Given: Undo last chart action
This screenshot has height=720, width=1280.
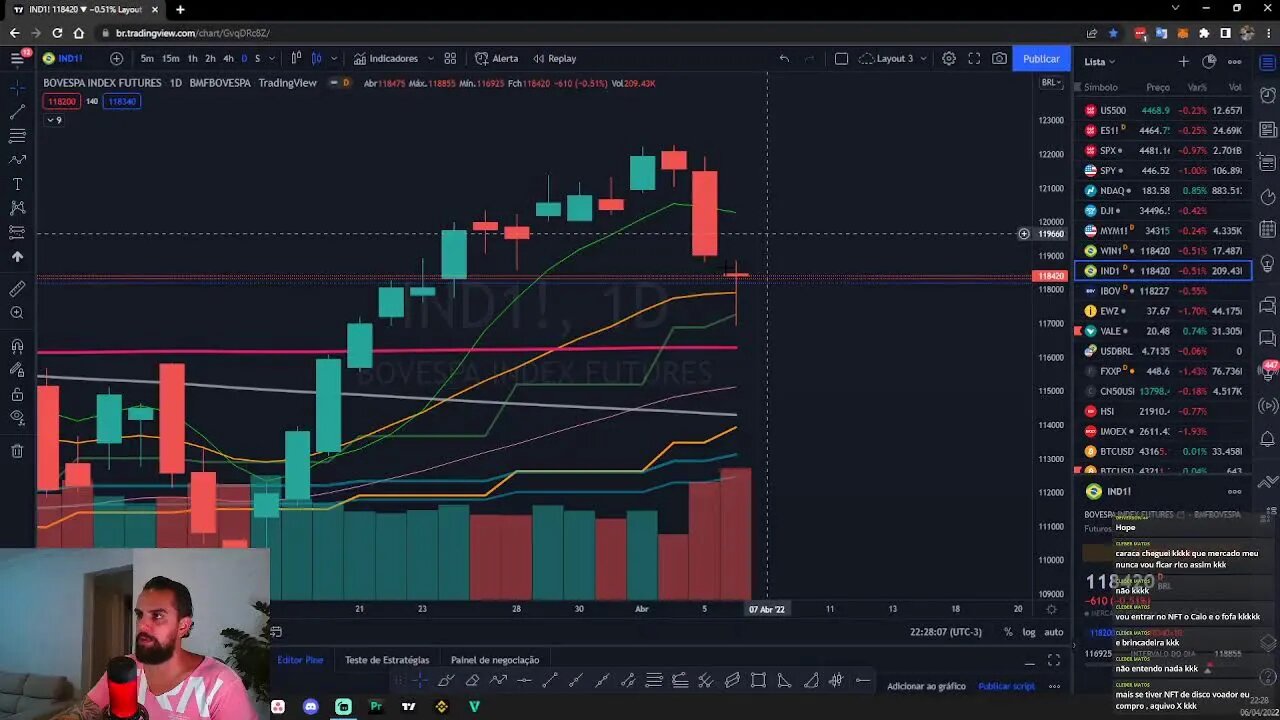Looking at the screenshot, I should click(784, 58).
